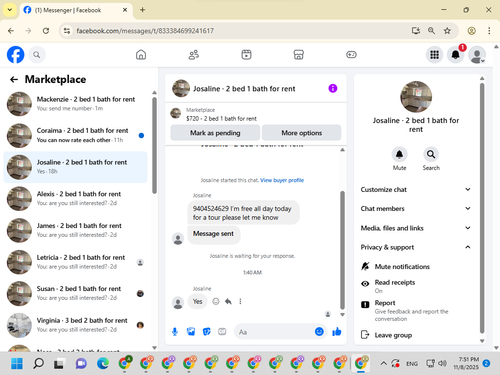Send a voice clip with microphone icon
Image resolution: width=500 pixels, height=375 pixels.
point(175,332)
